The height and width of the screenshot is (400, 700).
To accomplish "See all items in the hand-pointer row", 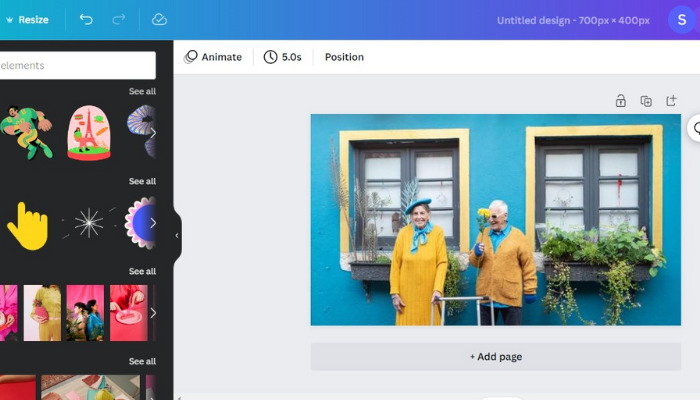I will 142,181.
